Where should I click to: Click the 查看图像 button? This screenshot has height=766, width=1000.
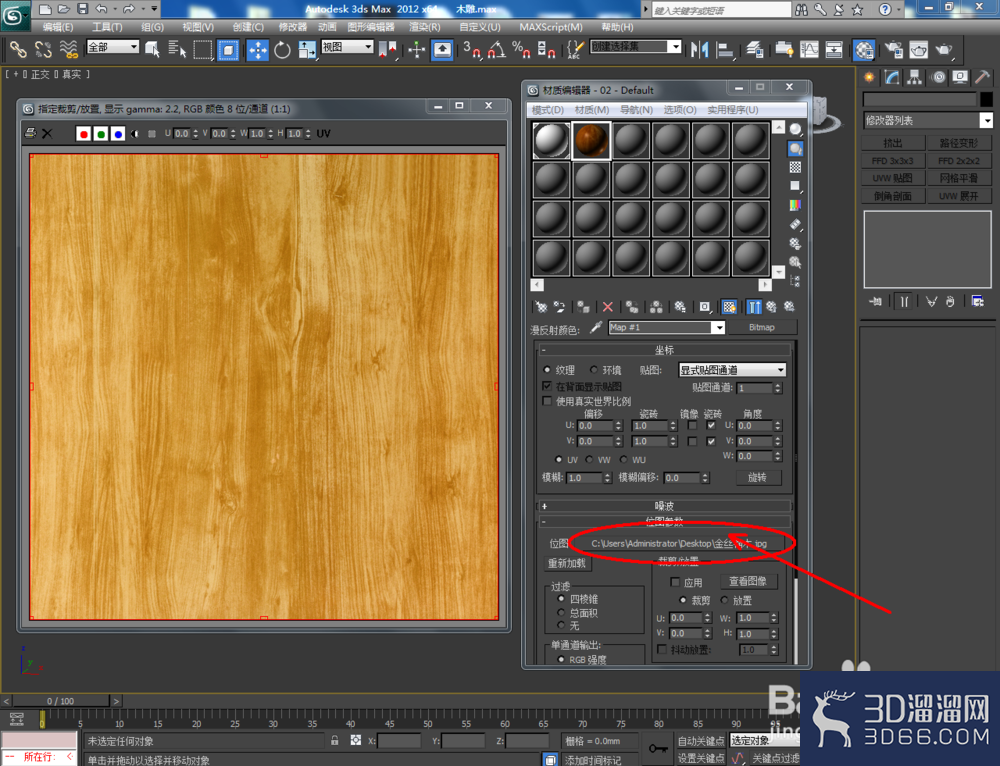[748, 581]
